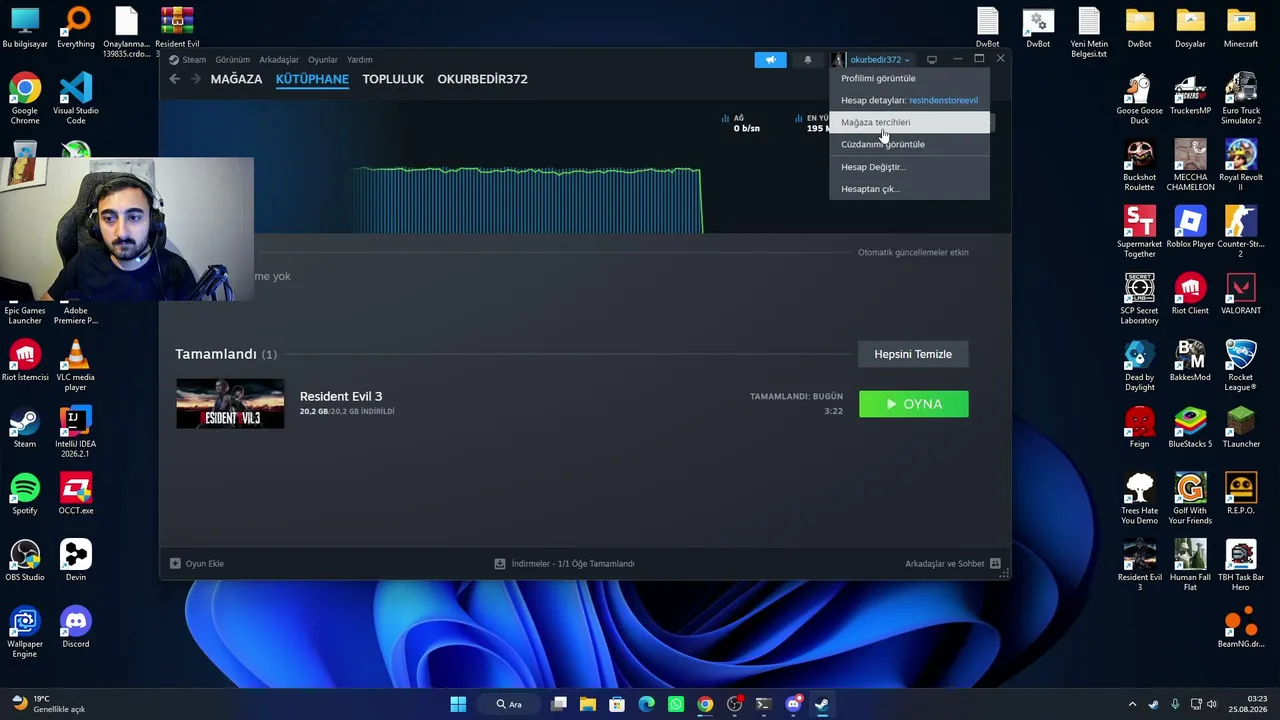Choose Mağaza tercihleri menu entry
Image resolution: width=1280 pixels, height=720 pixels.
[x=909, y=122]
